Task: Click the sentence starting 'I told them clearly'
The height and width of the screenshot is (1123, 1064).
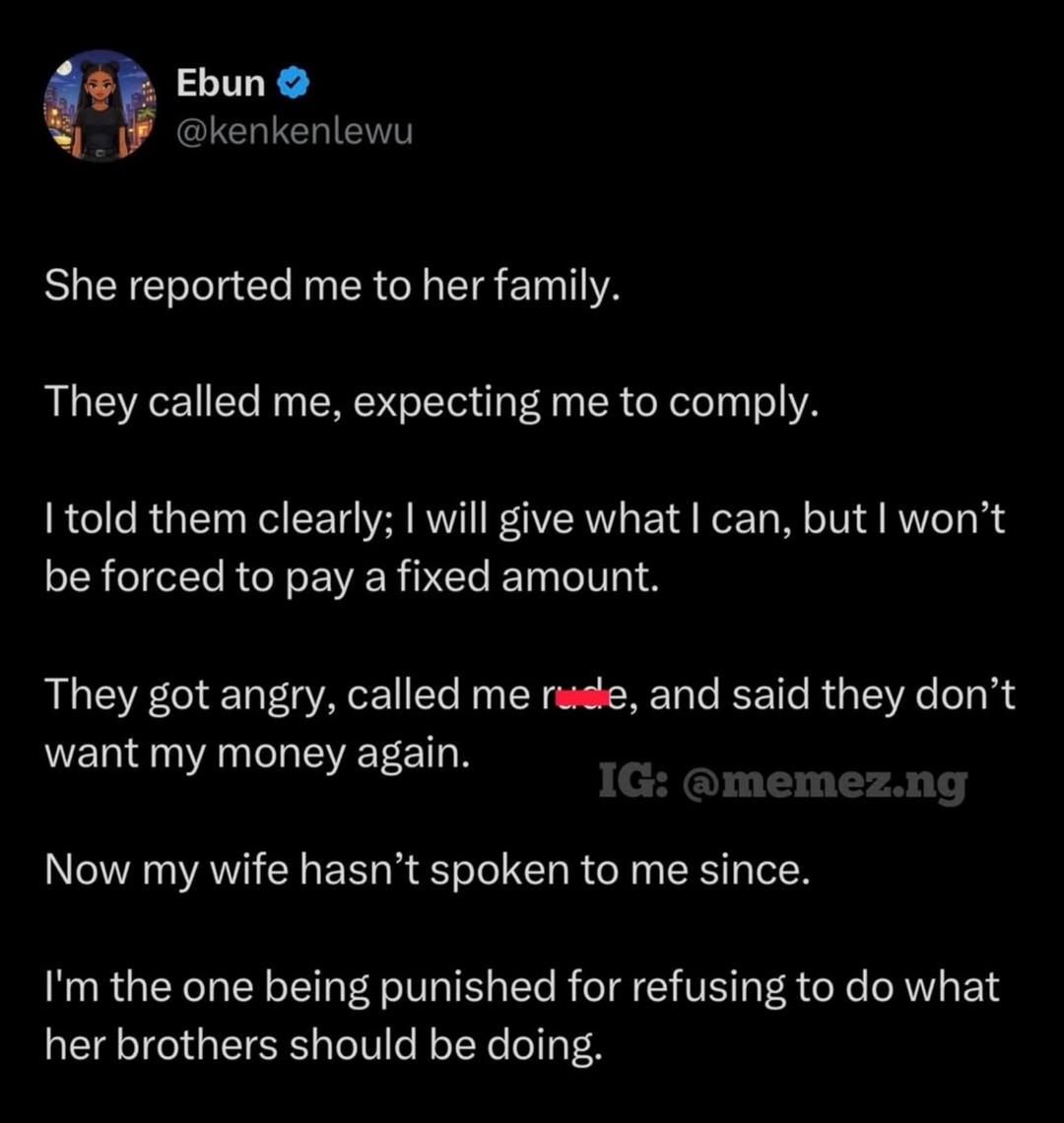Action: click(x=524, y=519)
